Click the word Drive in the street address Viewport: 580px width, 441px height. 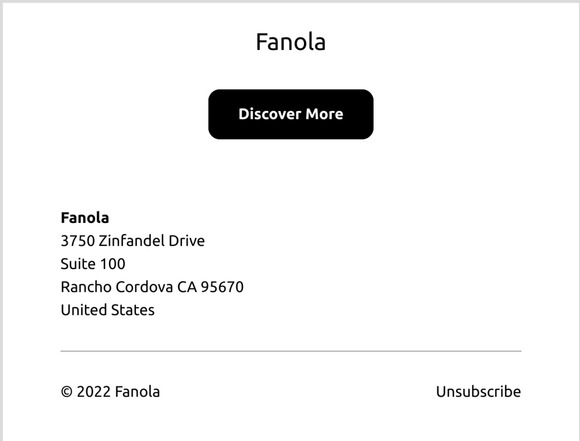pos(186,241)
